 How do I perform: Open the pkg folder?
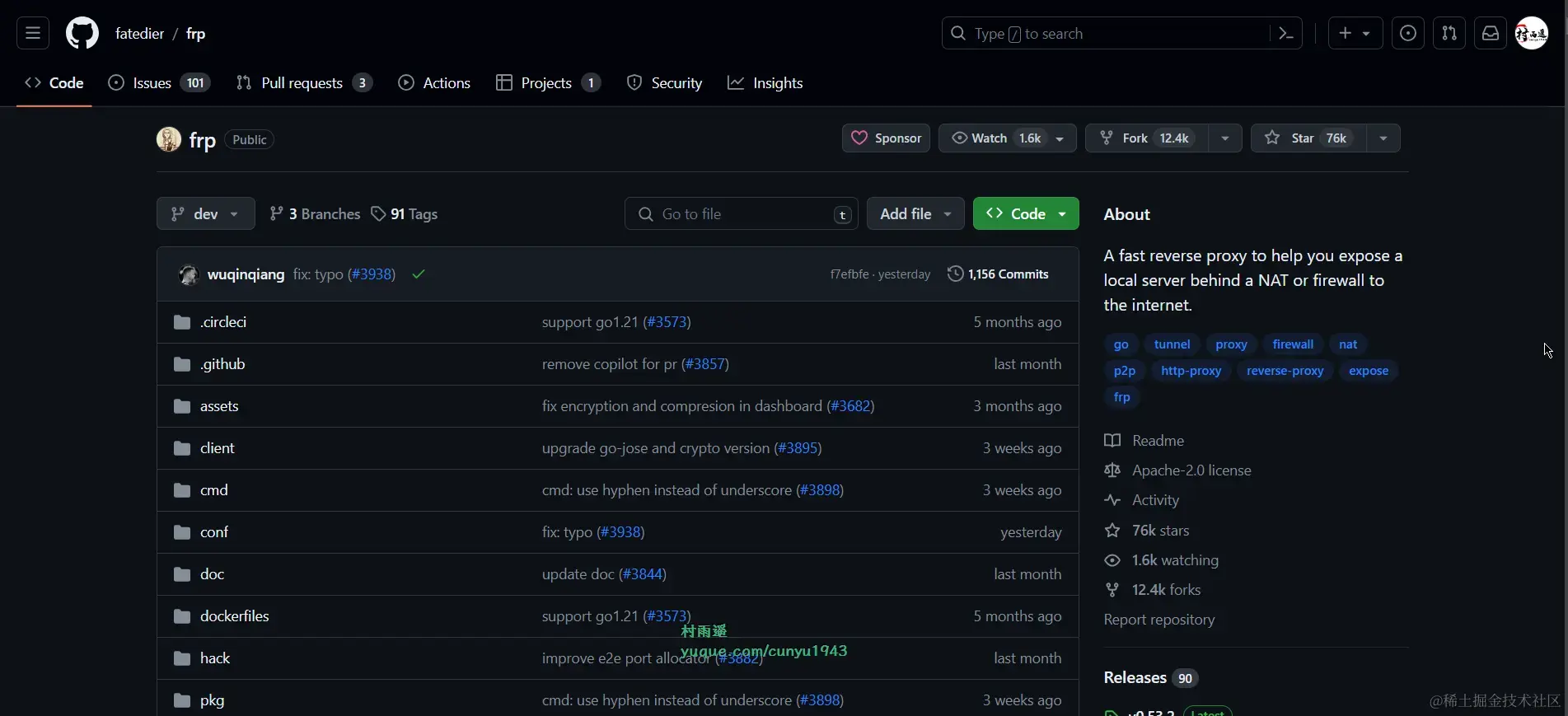coord(212,700)
